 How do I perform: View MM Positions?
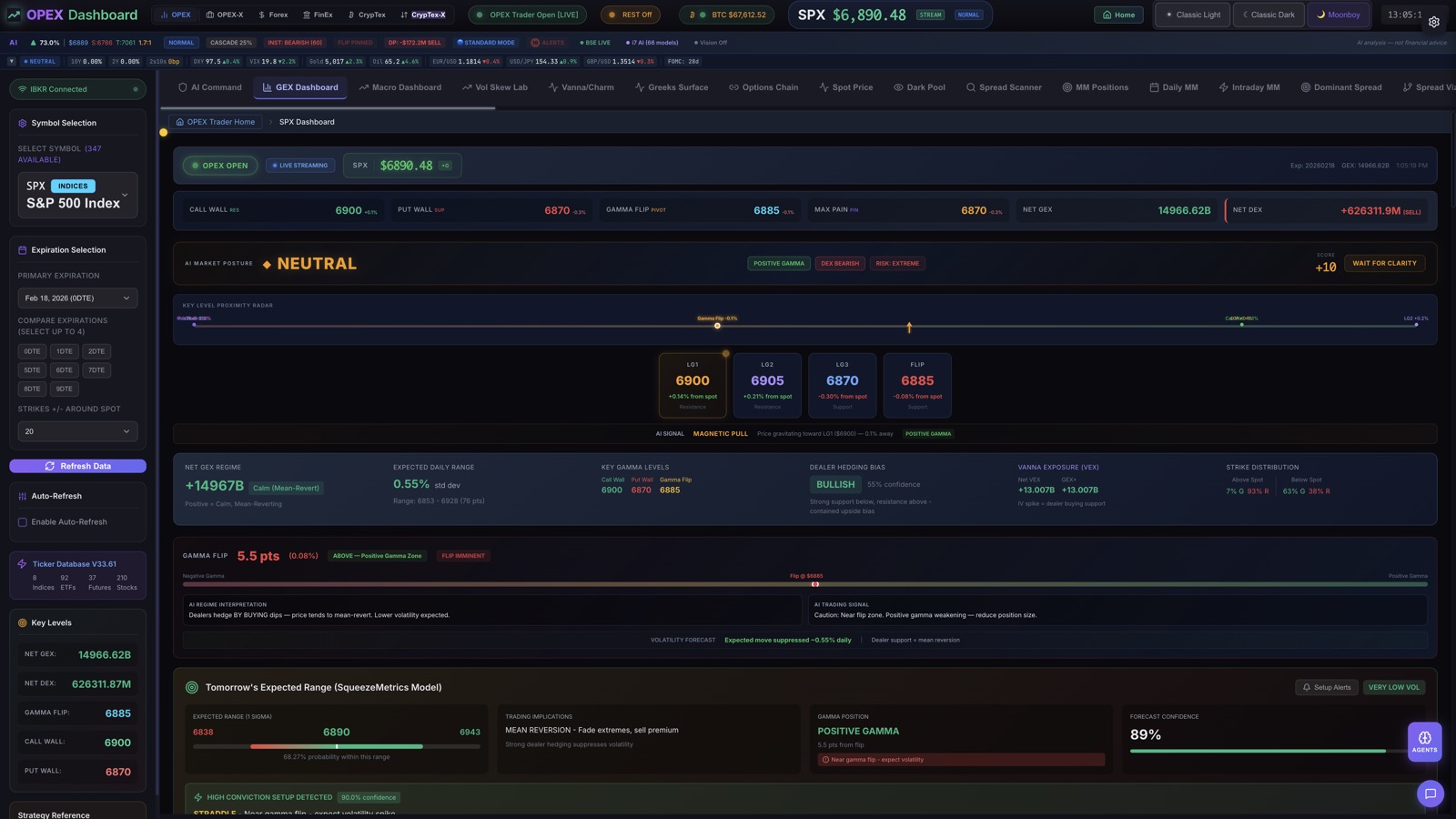[1096, 87]
